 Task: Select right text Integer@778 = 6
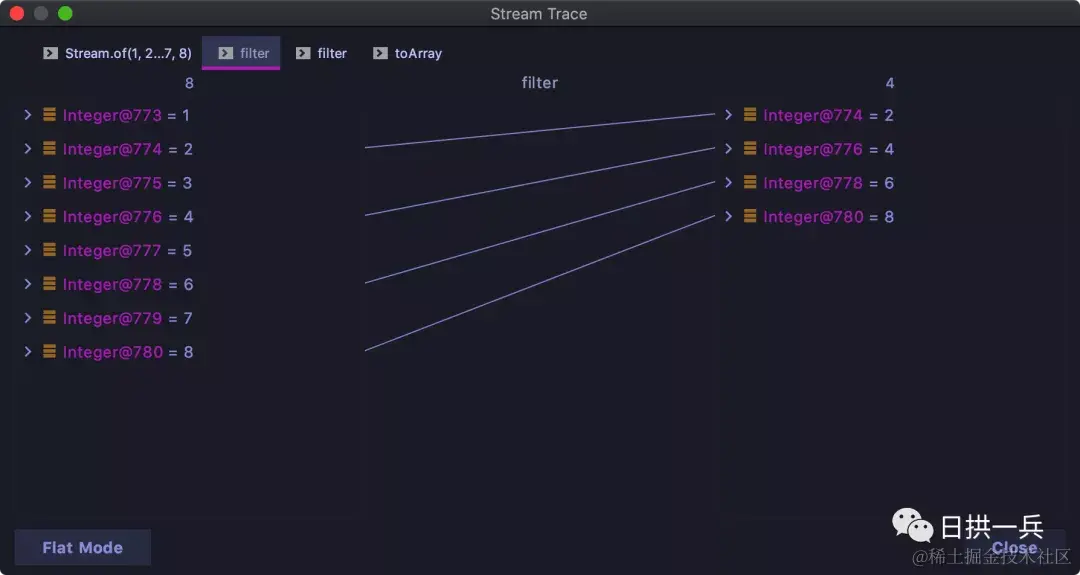point(829,182)
